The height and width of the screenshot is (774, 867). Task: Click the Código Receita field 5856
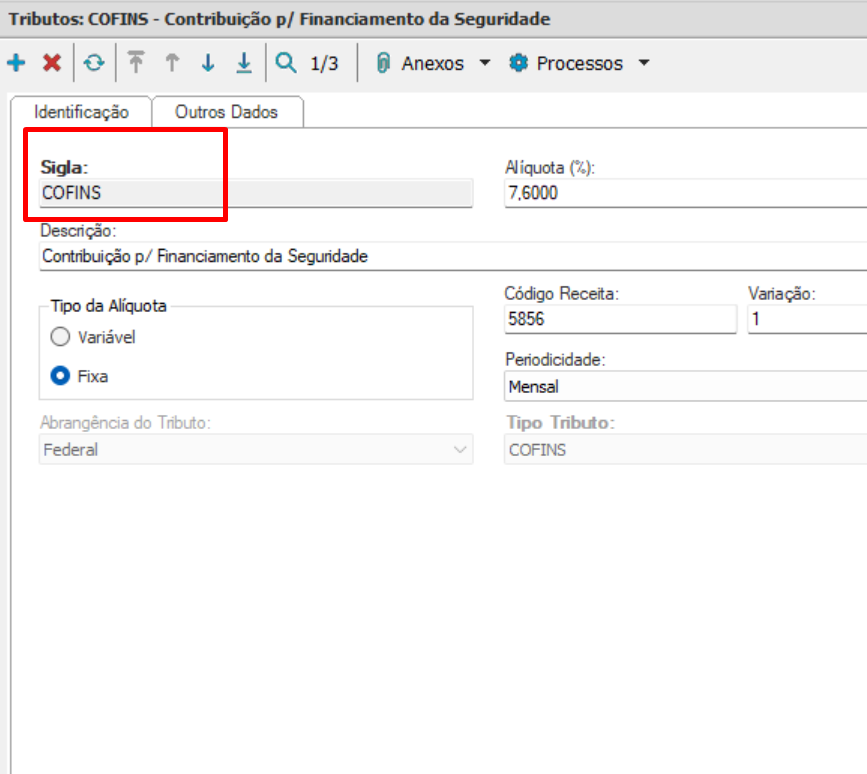coord(620,319)
